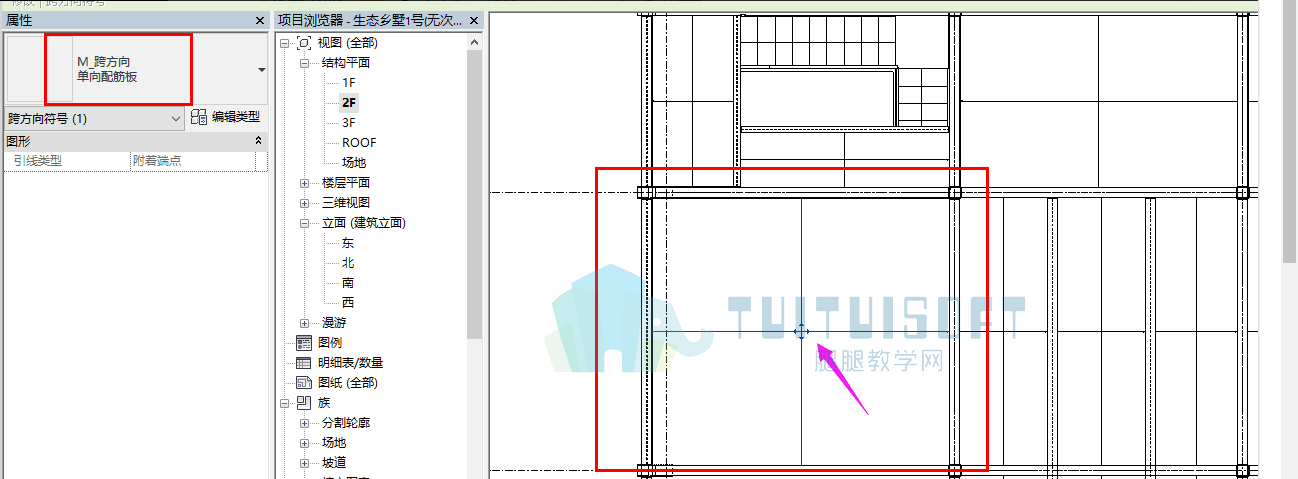
Task: Select the span direction symbol in drawing
Action: pyautogui.click(x=801, y=331)
